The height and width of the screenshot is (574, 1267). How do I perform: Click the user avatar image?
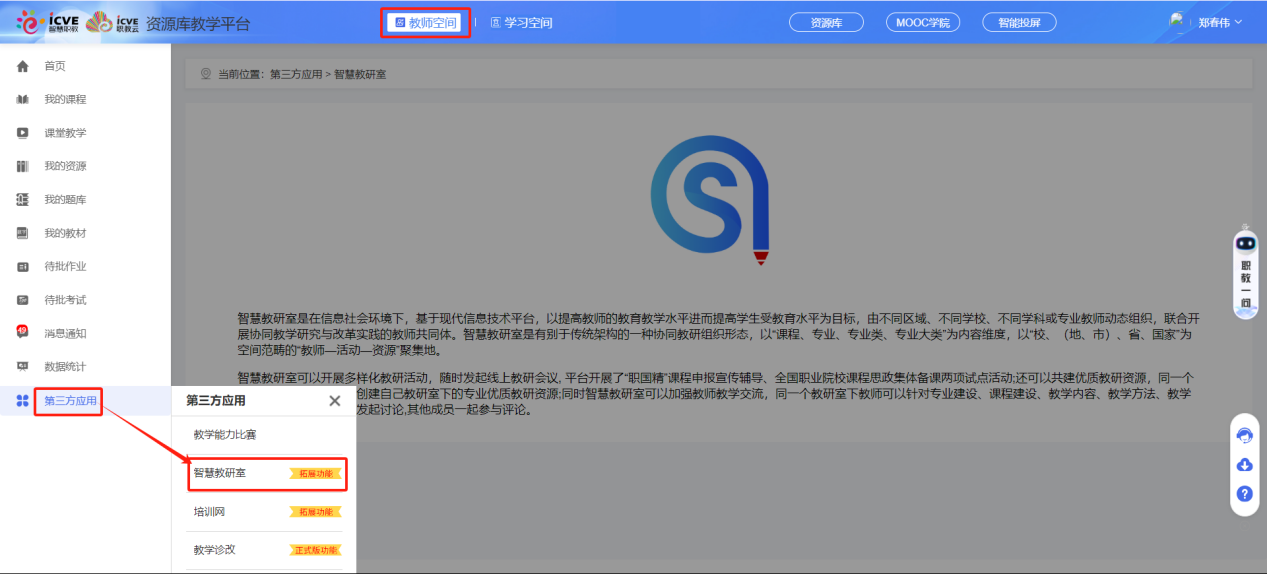click(1178, 21)
